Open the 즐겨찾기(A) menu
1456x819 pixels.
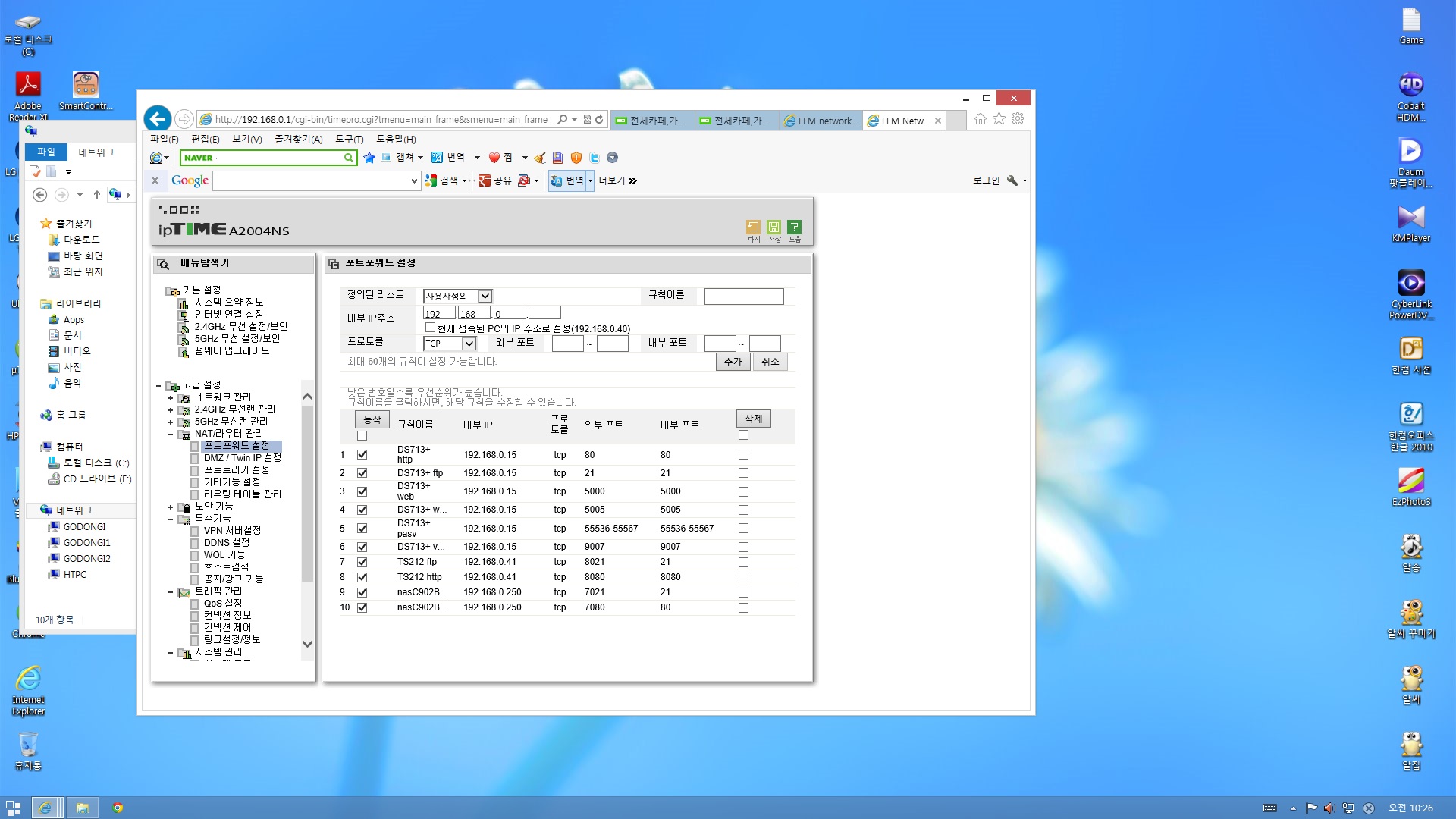click(298, 140)
